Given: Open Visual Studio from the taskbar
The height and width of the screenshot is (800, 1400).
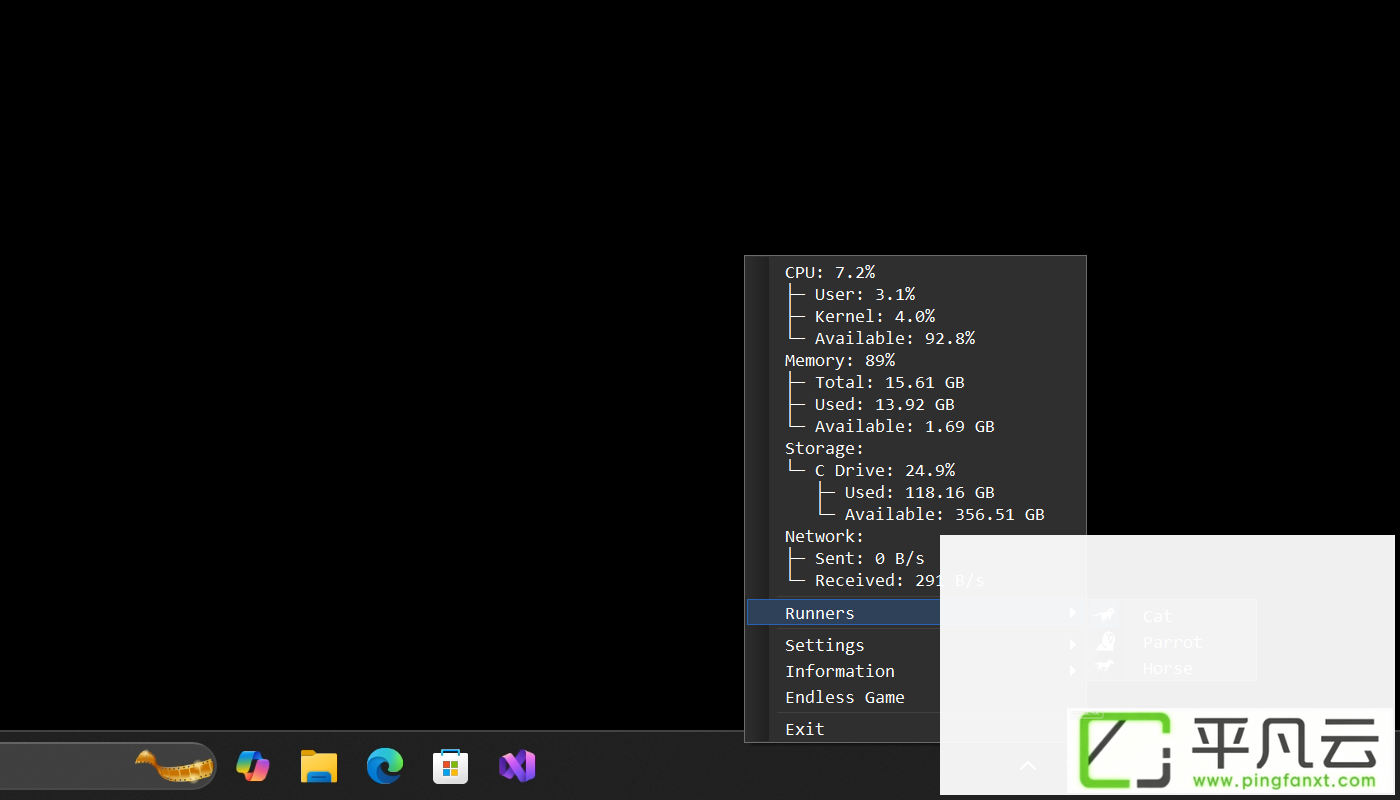Looking at the screenshot, I should pos(517,766).
